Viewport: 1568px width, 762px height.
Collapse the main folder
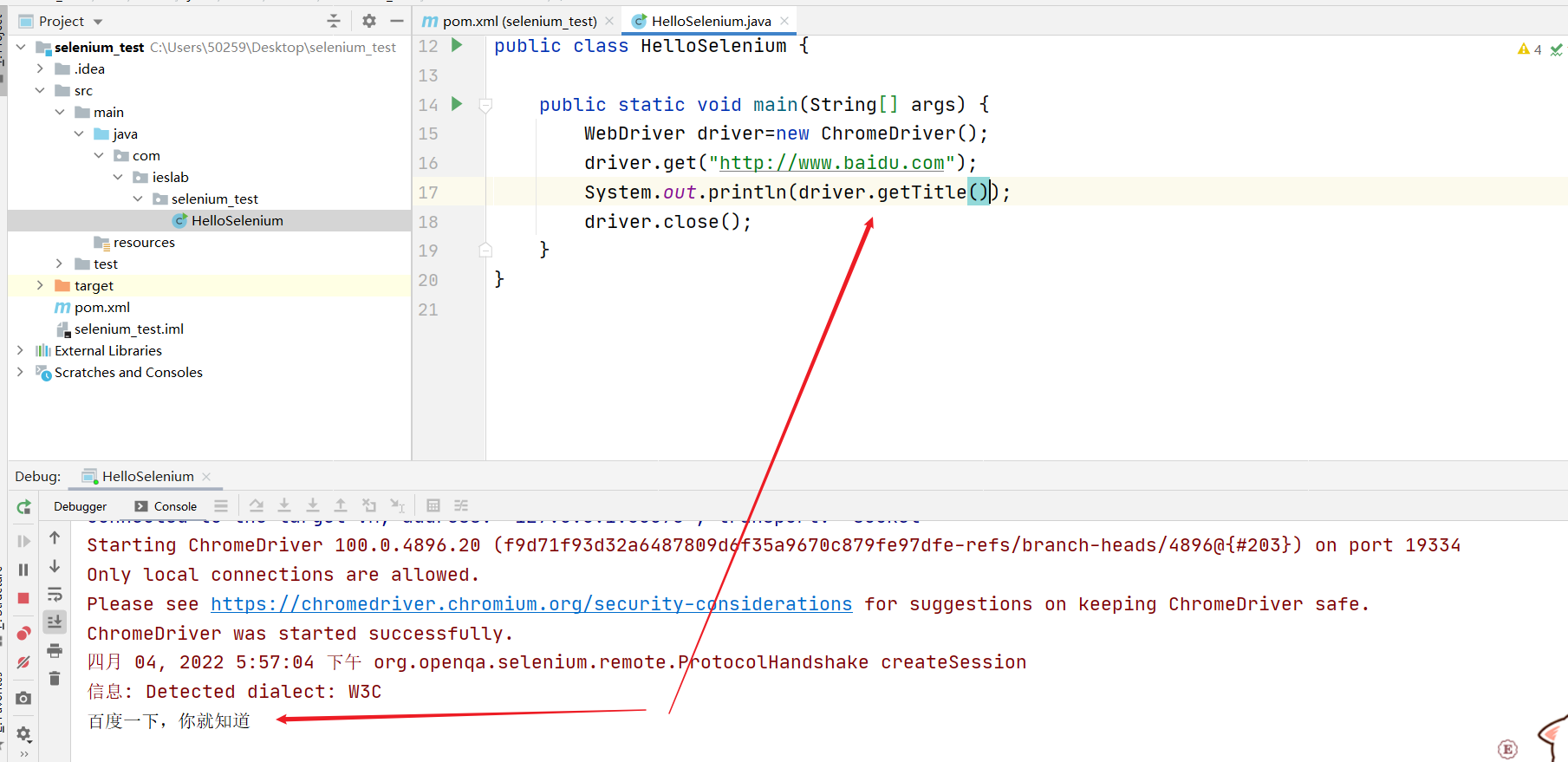coord(60,112)
